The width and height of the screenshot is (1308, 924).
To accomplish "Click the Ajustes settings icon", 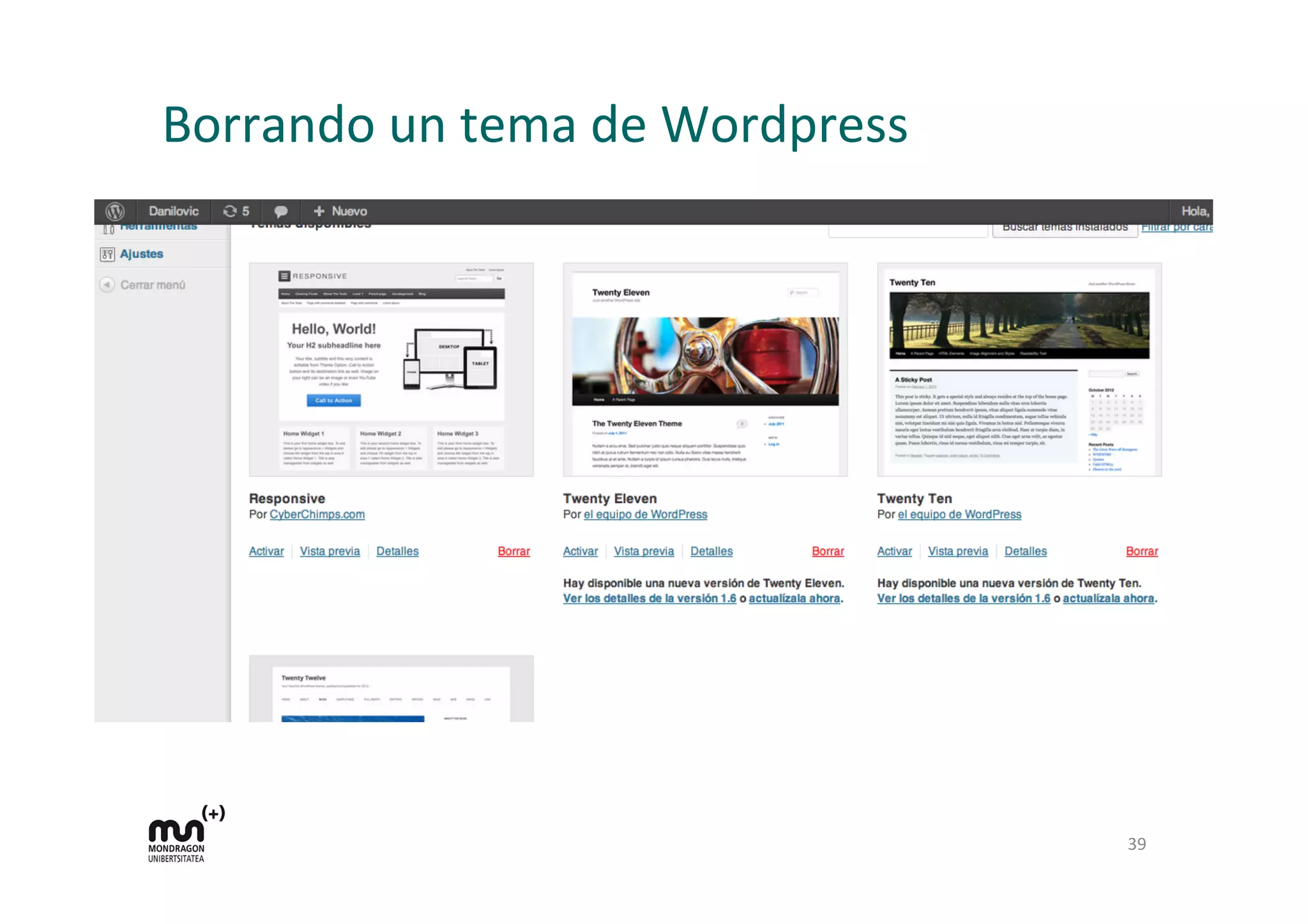I will [x=107, y=254].
